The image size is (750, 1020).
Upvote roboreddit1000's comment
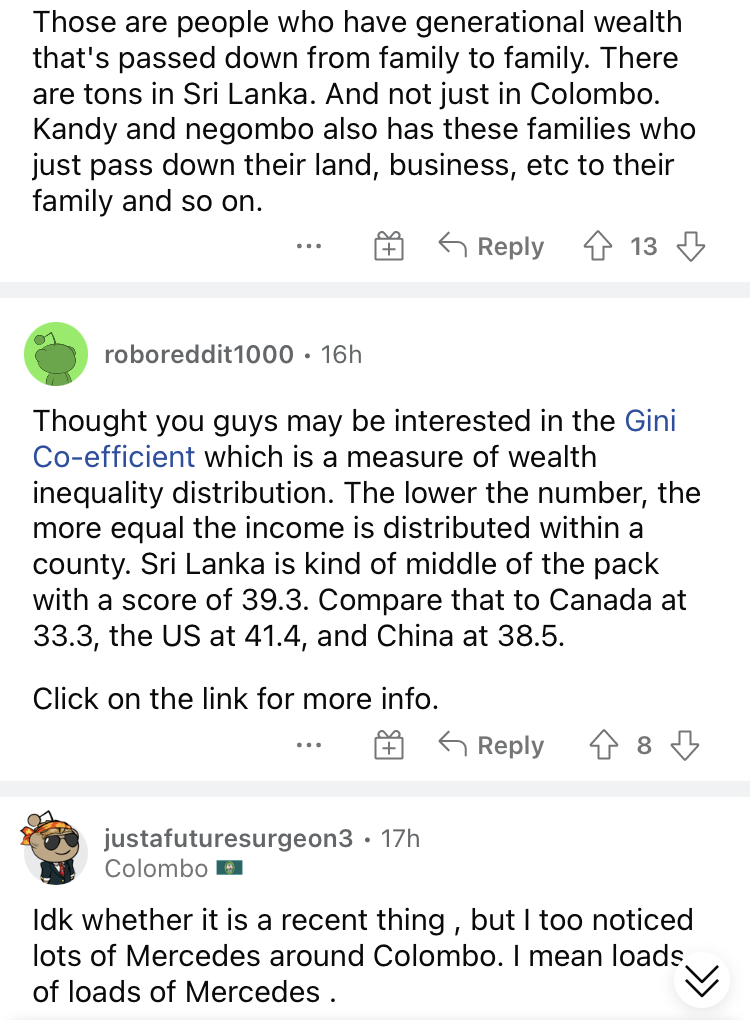[x=604, y=745]
